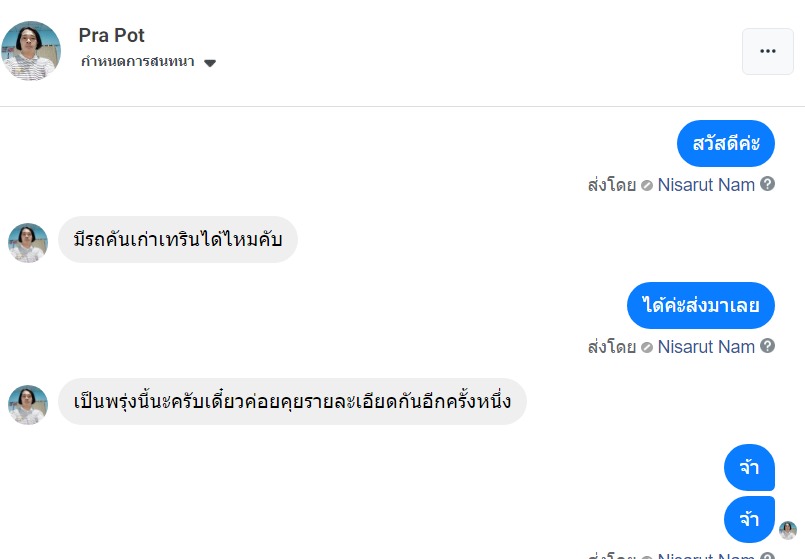
Task: Open Nisarut Nam link below สวัสดีค่ะ
Action: [x=706, y=185]
